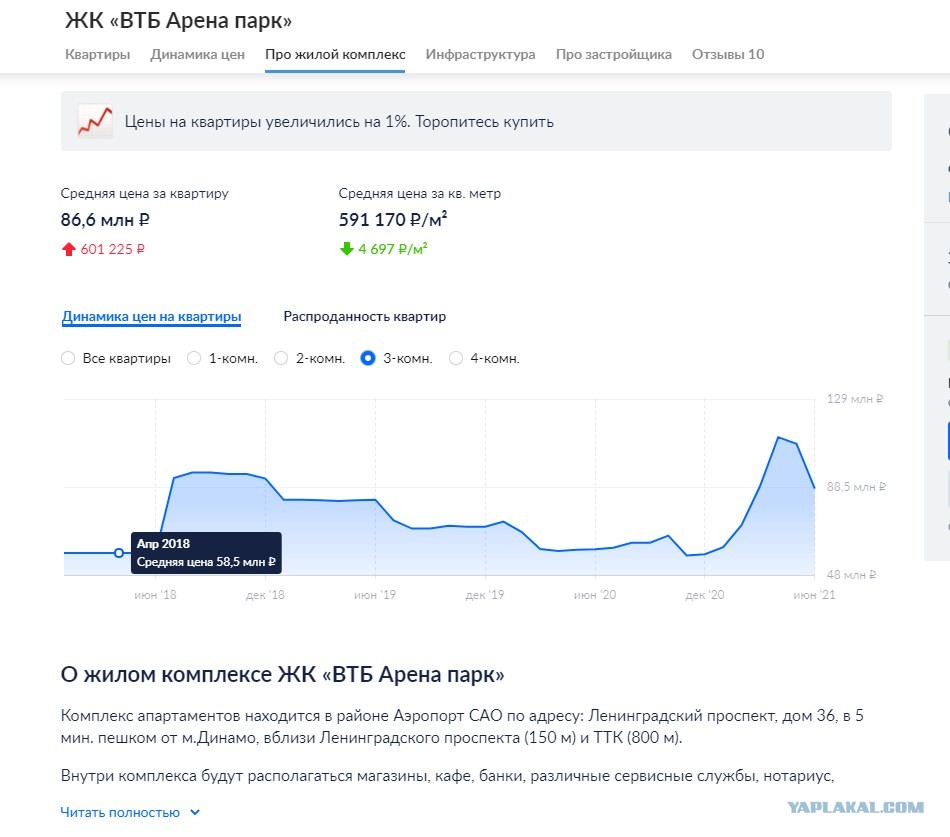950x837 pixels.
Task: Click the дек '18 axis label
Action: click(265, 595)
